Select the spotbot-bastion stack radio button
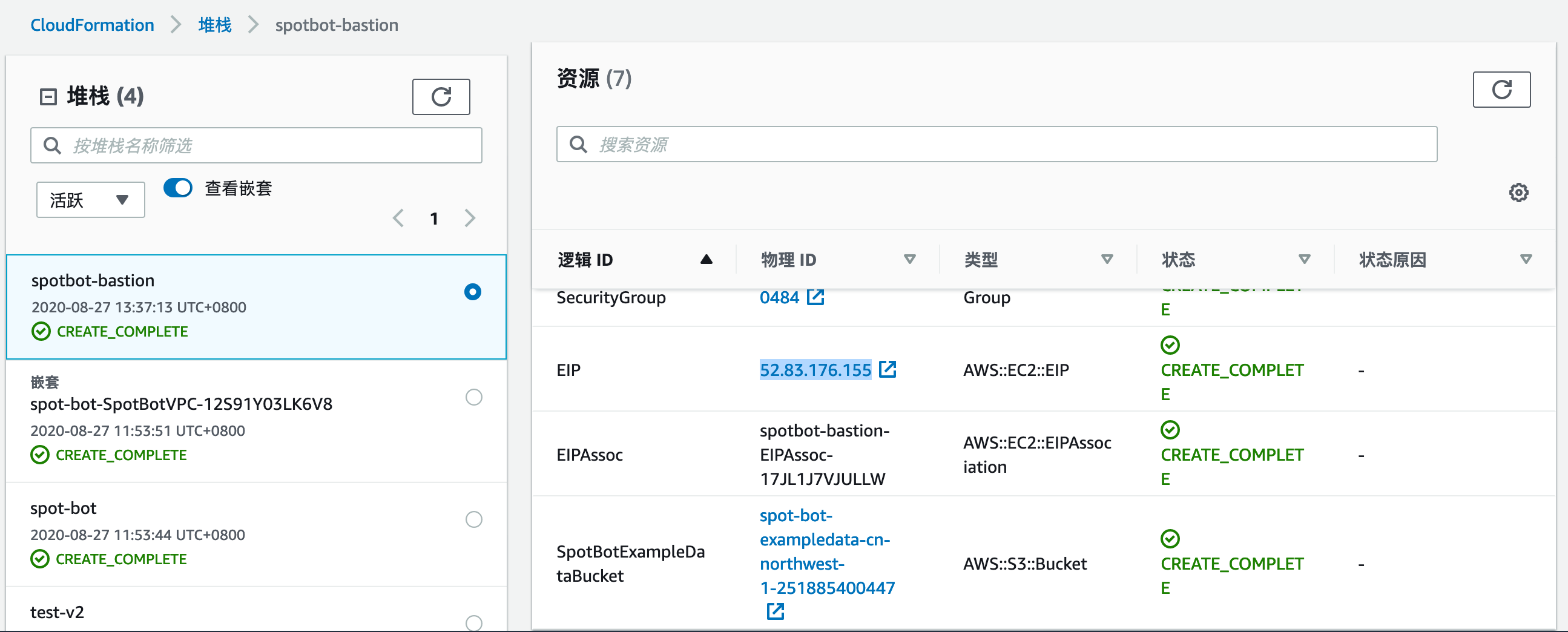This screenshot has width=1568, height=632. click(x=472, y=292)
